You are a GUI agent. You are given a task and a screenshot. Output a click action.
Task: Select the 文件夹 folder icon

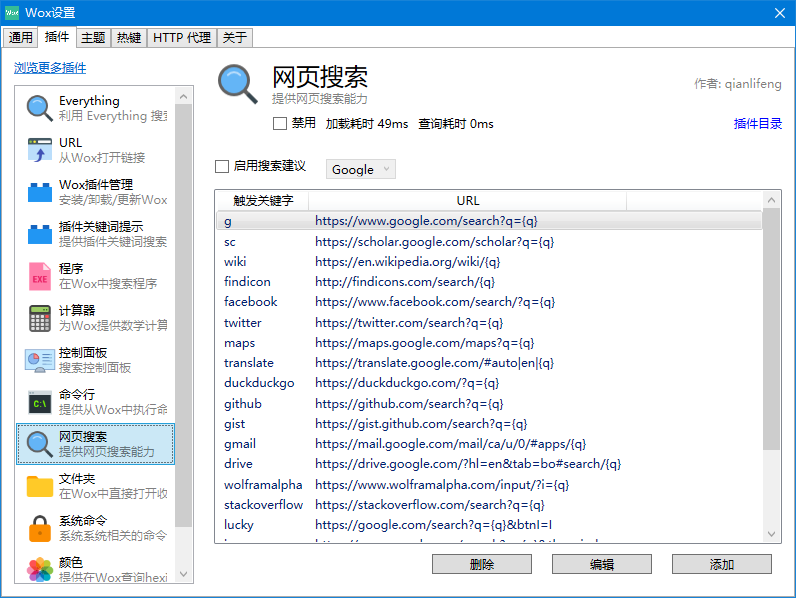(40, 486)
